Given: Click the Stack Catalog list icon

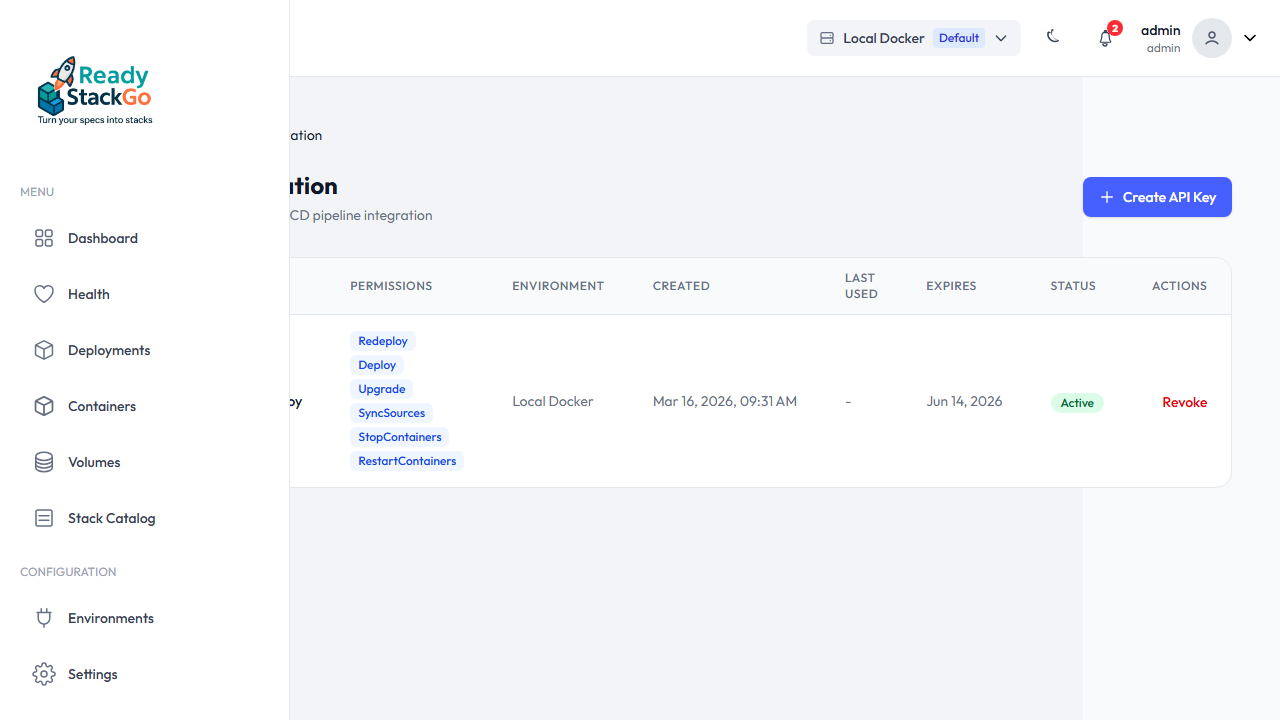Looking at the screenshot, I should tap(44, 518).
